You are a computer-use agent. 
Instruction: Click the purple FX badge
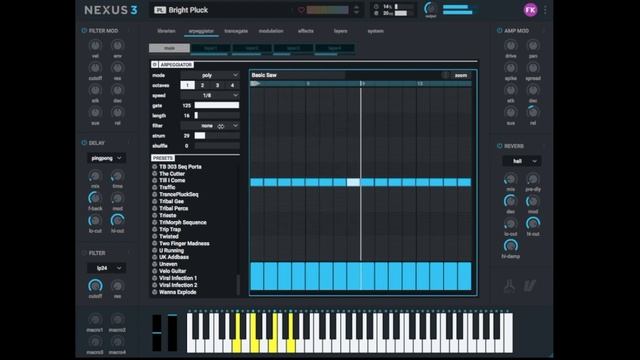pos(530,10)
